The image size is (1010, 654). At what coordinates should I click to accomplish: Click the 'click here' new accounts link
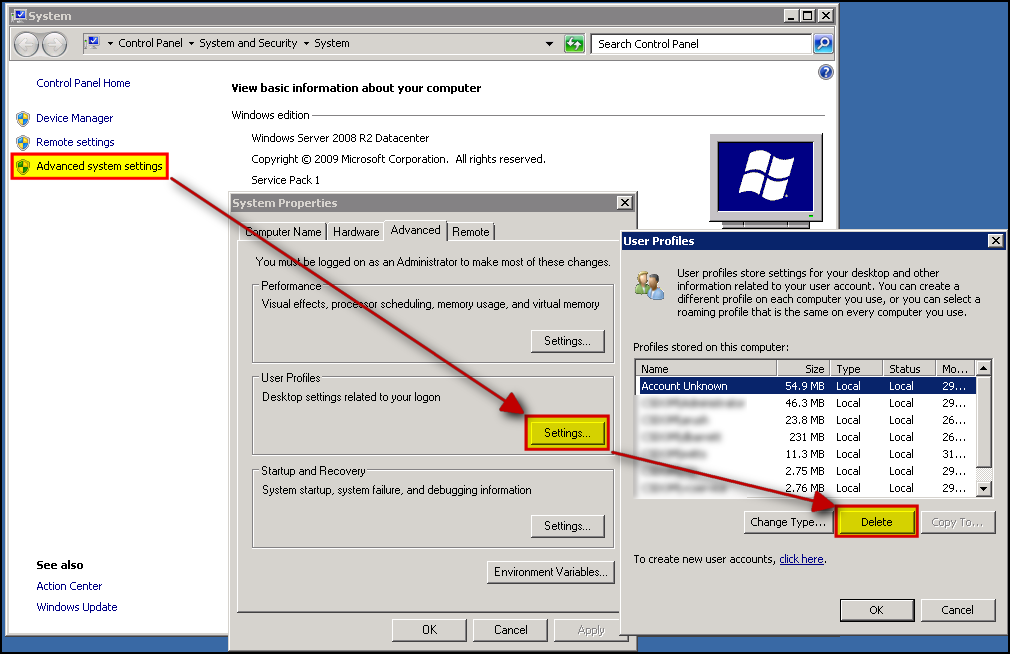click(802, 559)
